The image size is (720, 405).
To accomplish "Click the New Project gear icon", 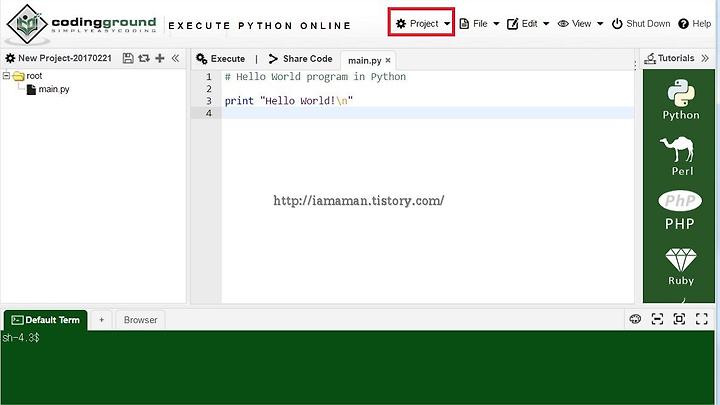I will [10, 58].
